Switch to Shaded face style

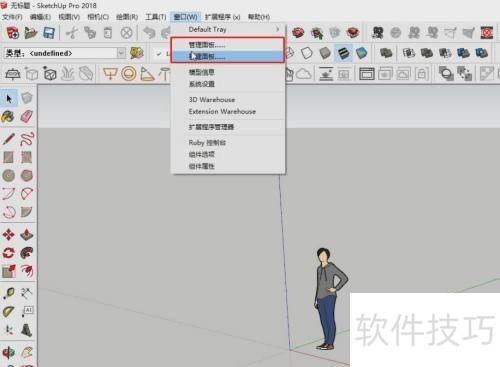[325, 53]
